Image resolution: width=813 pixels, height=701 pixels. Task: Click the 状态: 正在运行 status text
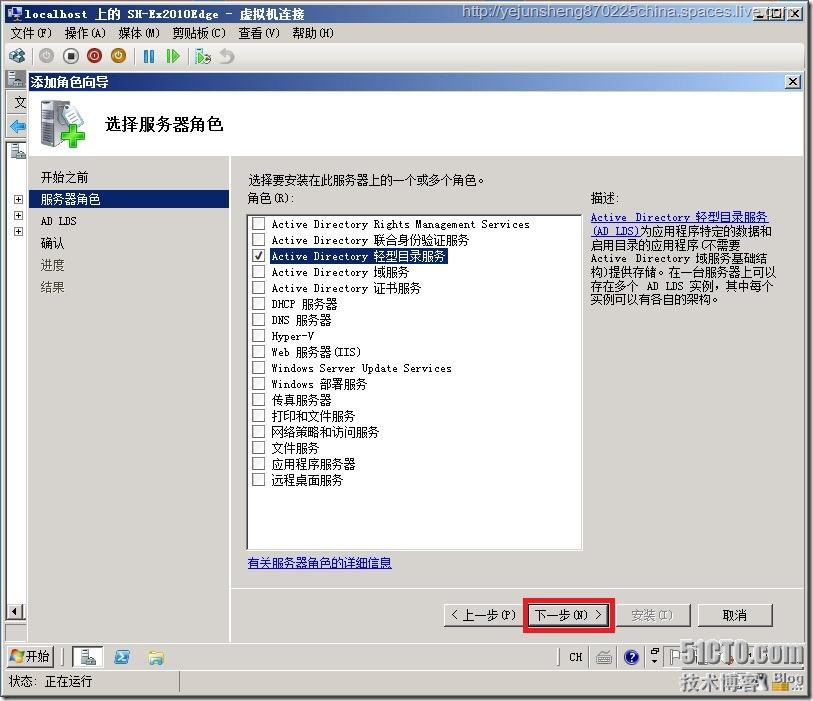[x=50, y=681]
